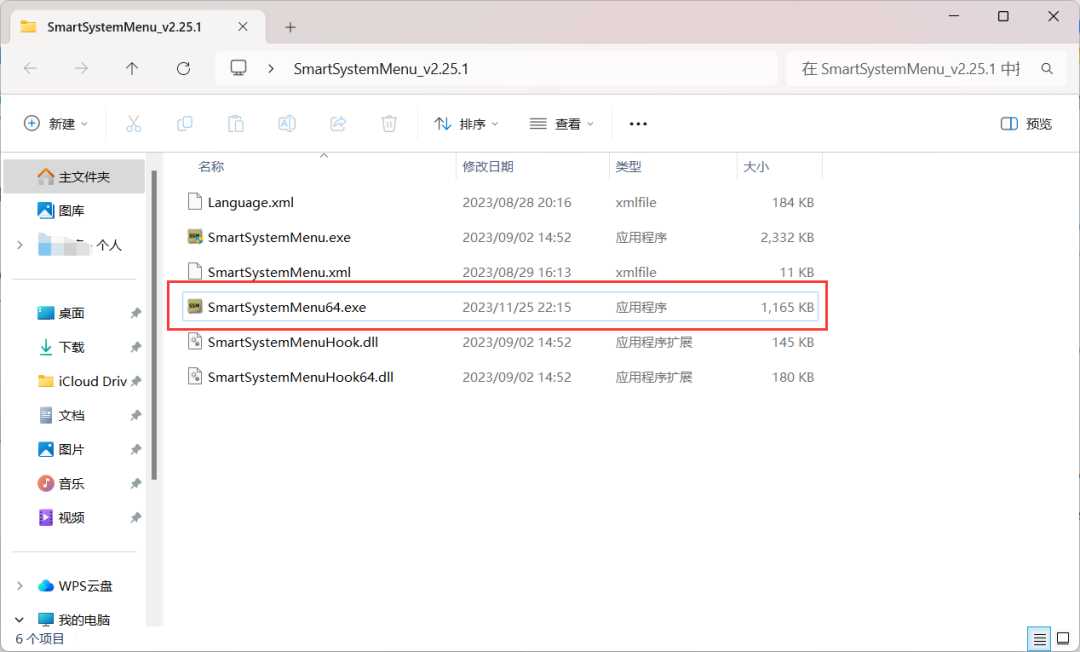Sort by 修改日期 column header
Screen dimensions: 1080x652
[488, 167]
